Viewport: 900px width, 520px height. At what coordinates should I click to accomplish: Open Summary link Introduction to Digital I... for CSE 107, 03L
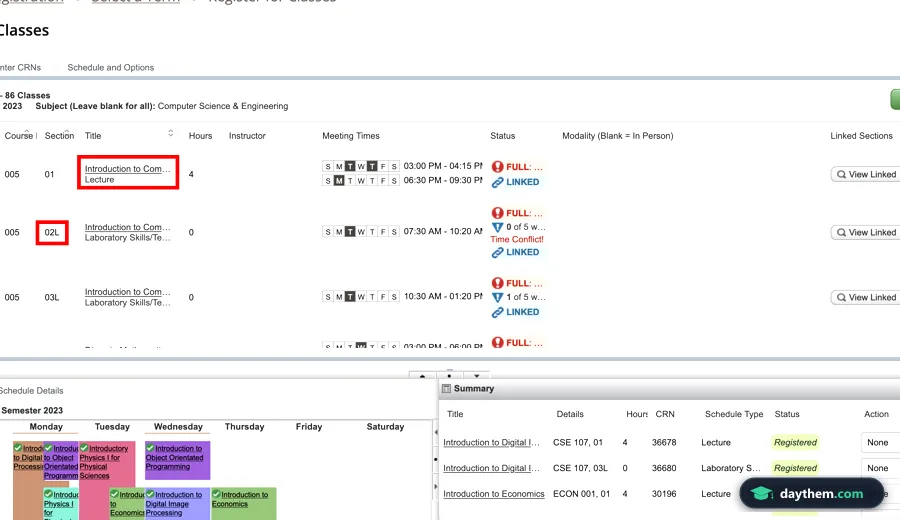491,468
